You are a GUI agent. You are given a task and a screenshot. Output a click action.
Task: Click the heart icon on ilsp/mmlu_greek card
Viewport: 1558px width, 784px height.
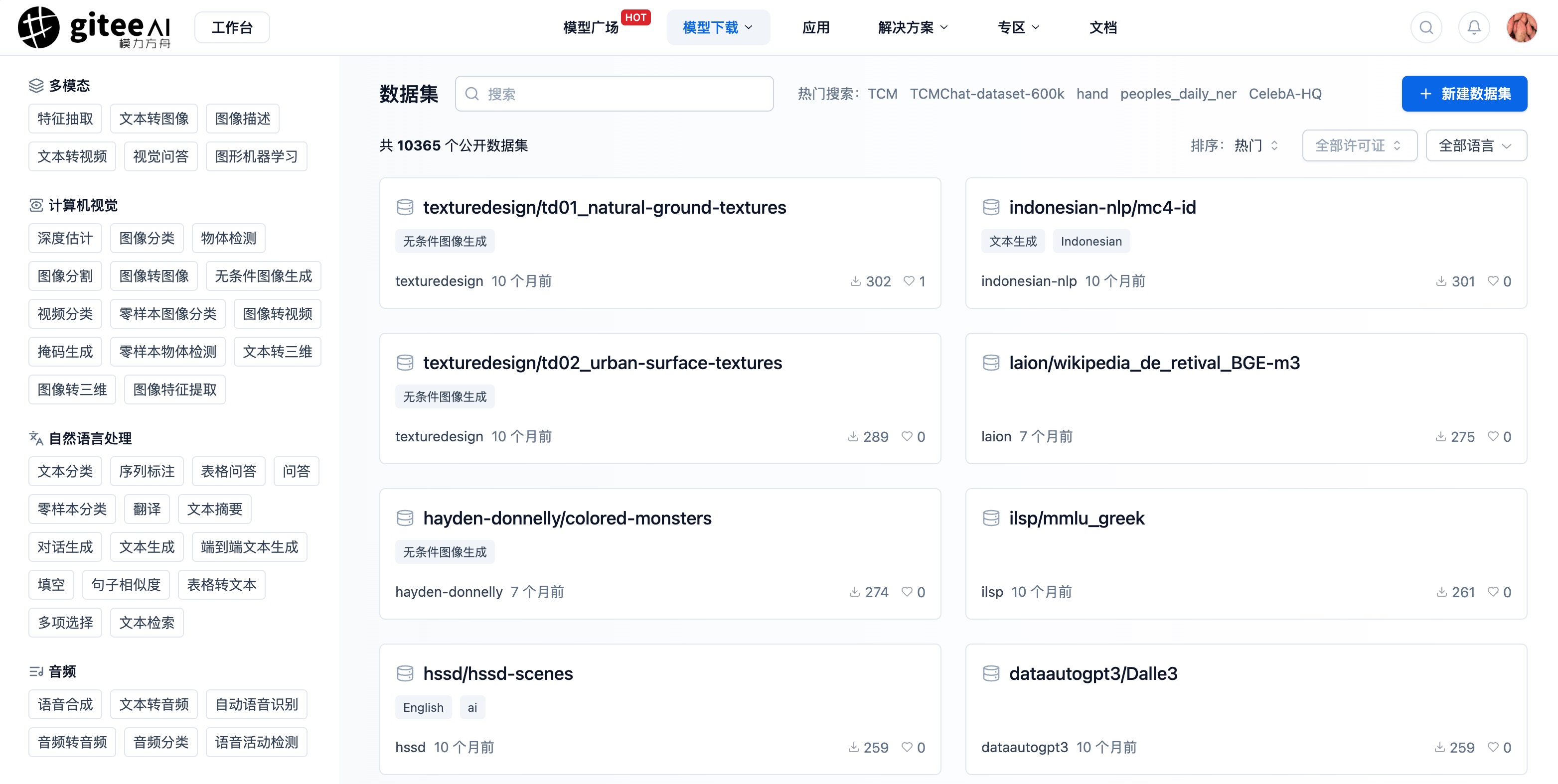1493,592
